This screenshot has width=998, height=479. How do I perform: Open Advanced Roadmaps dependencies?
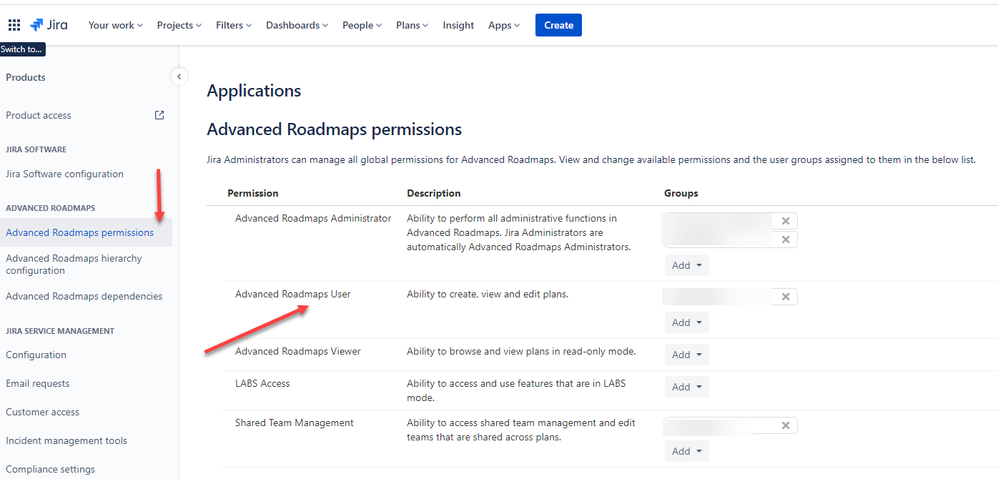84,296
